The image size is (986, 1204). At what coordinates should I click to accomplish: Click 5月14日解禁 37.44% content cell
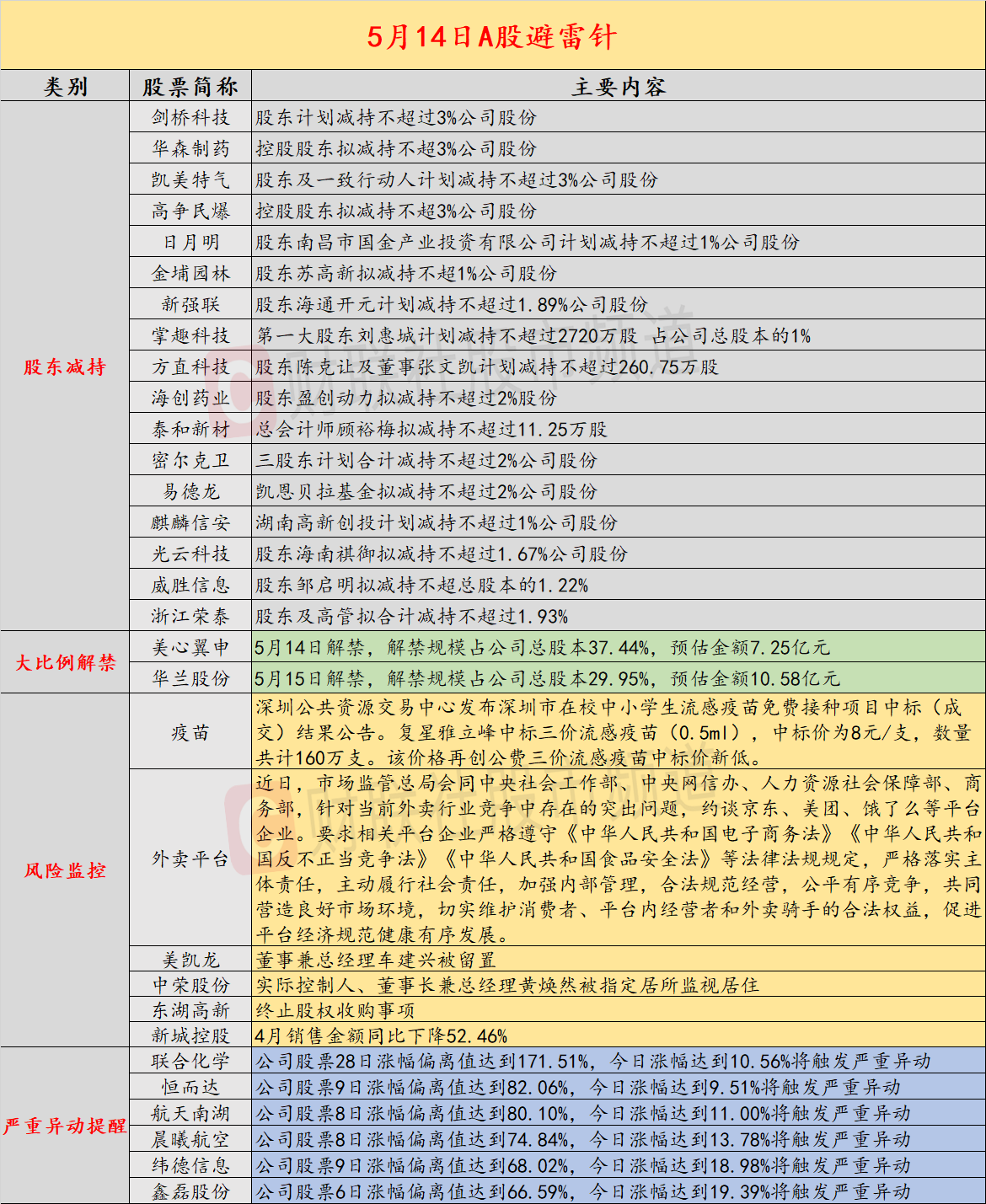(619, 647)
